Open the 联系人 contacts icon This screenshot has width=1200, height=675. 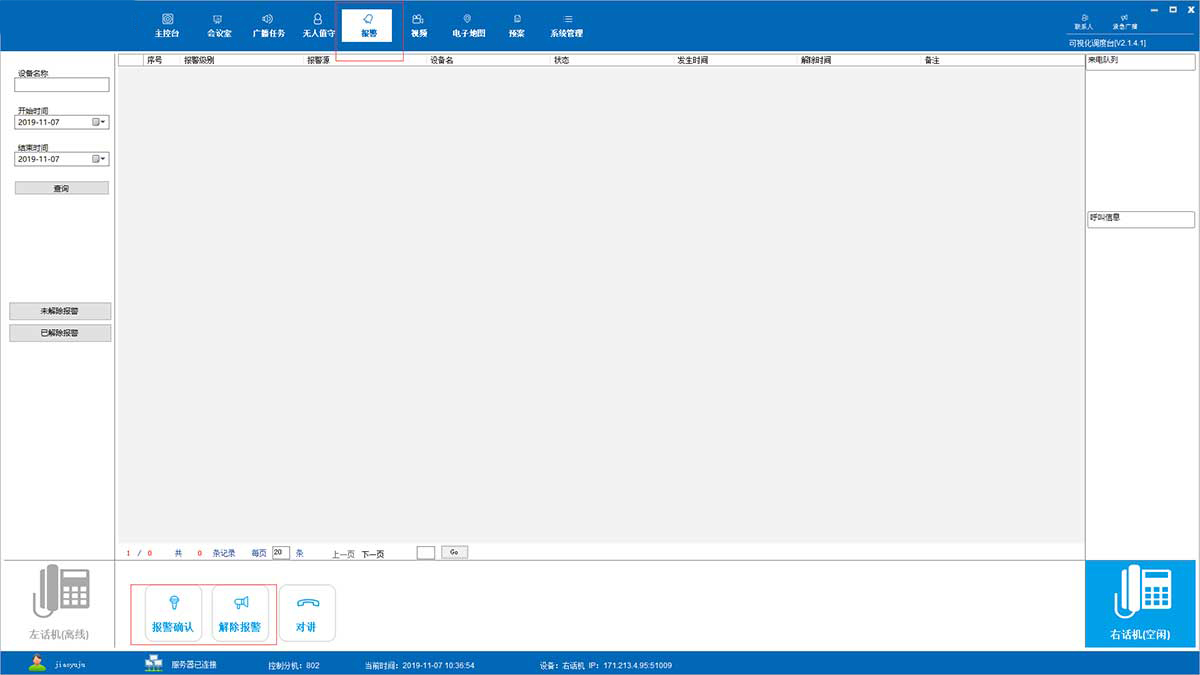(x=1084, y=21)
